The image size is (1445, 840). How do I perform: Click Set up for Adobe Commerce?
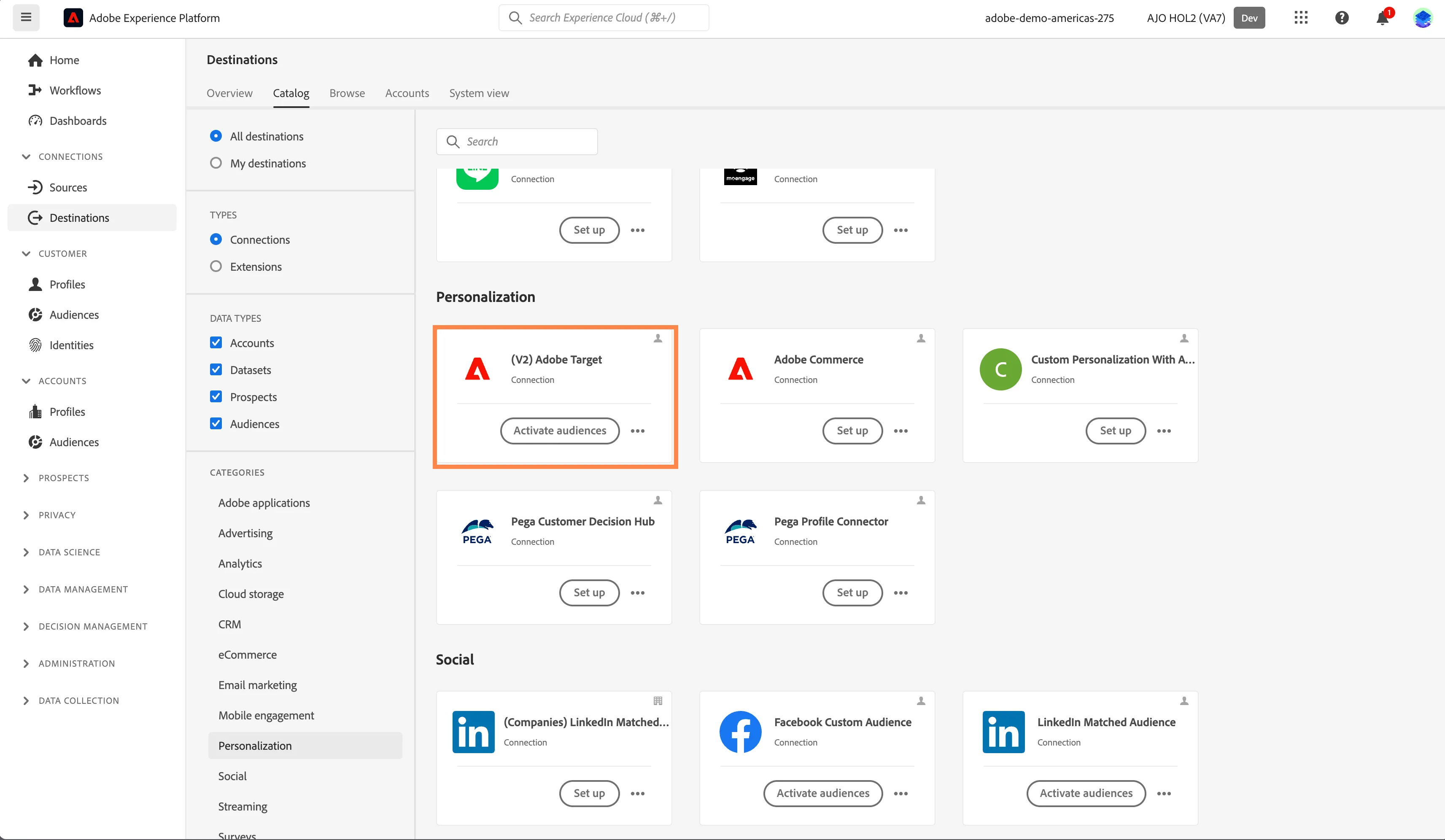pyautogui.click(x=852, y=431)
